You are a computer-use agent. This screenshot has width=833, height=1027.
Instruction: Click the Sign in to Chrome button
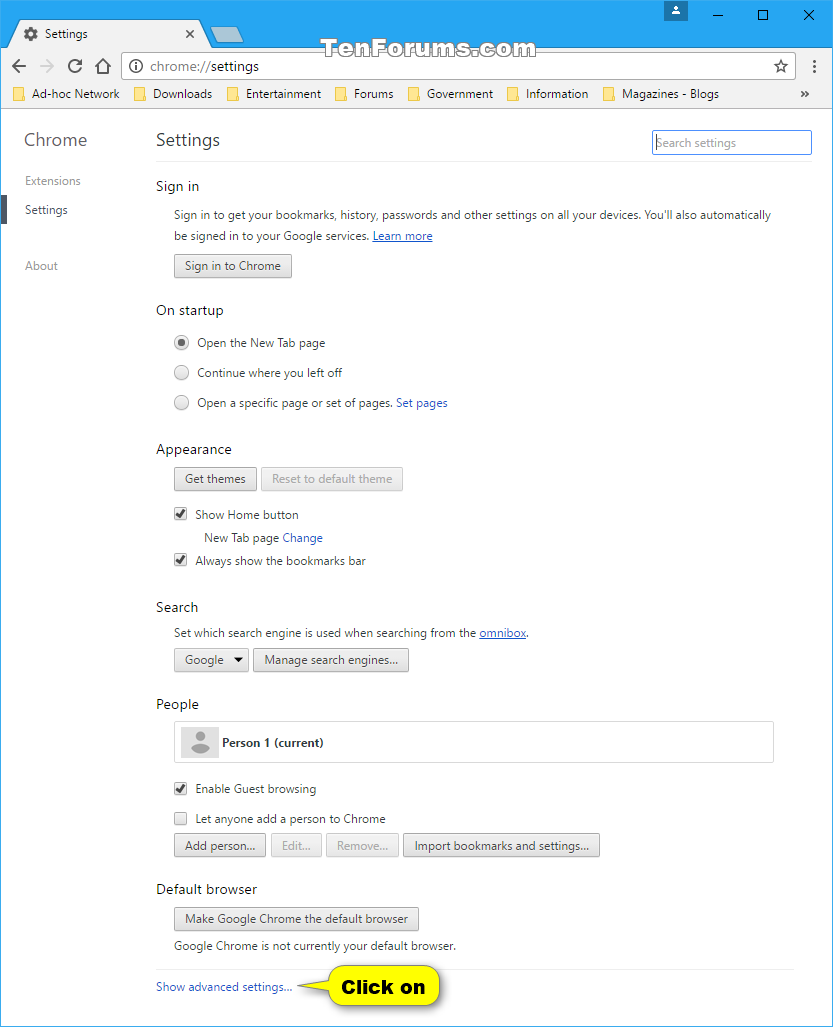232,266
